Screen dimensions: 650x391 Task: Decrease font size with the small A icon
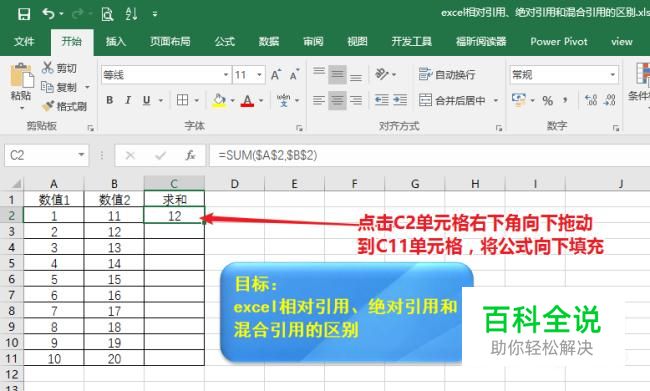(x=294, y=75)
